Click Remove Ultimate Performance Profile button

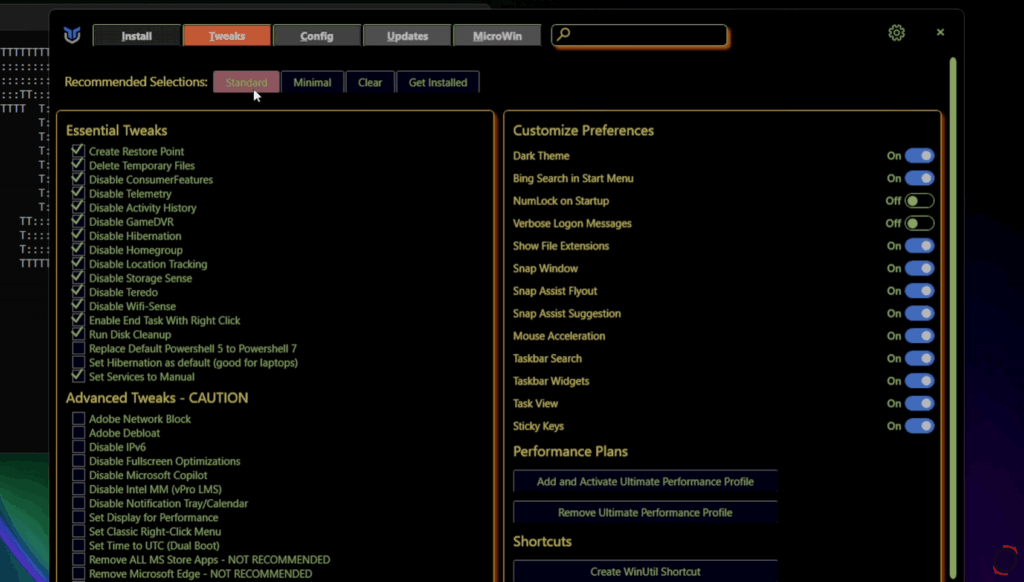[x=645, y=513]
